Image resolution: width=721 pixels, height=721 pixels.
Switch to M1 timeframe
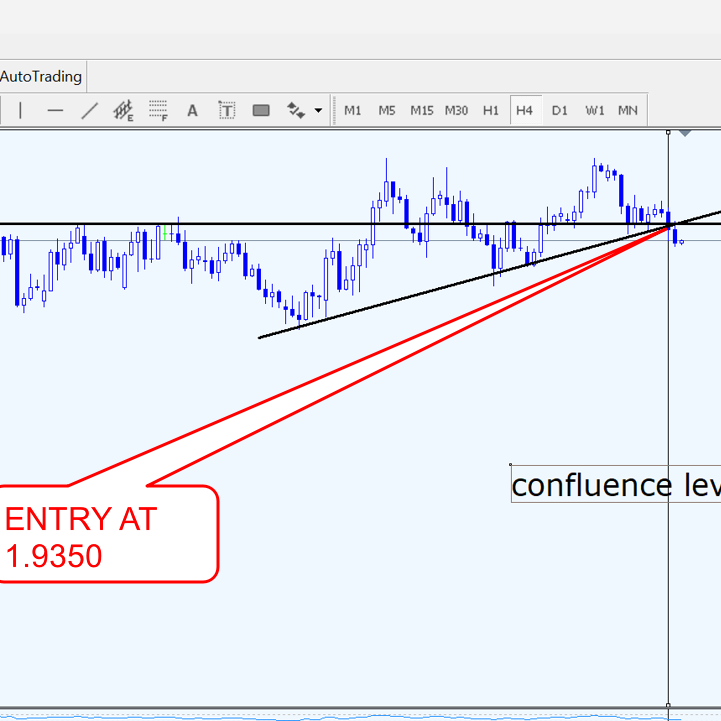coord(353,110)
